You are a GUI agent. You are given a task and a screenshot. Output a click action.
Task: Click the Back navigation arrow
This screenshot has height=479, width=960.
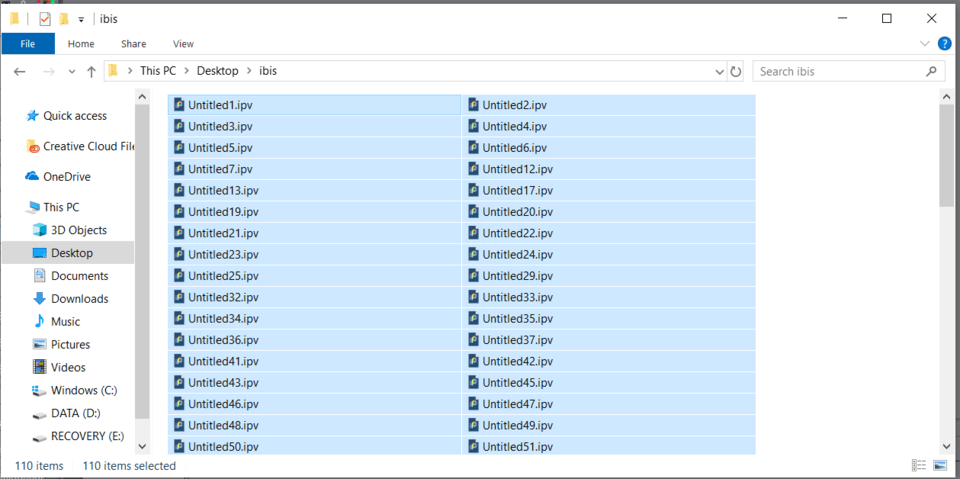point(19,72)
